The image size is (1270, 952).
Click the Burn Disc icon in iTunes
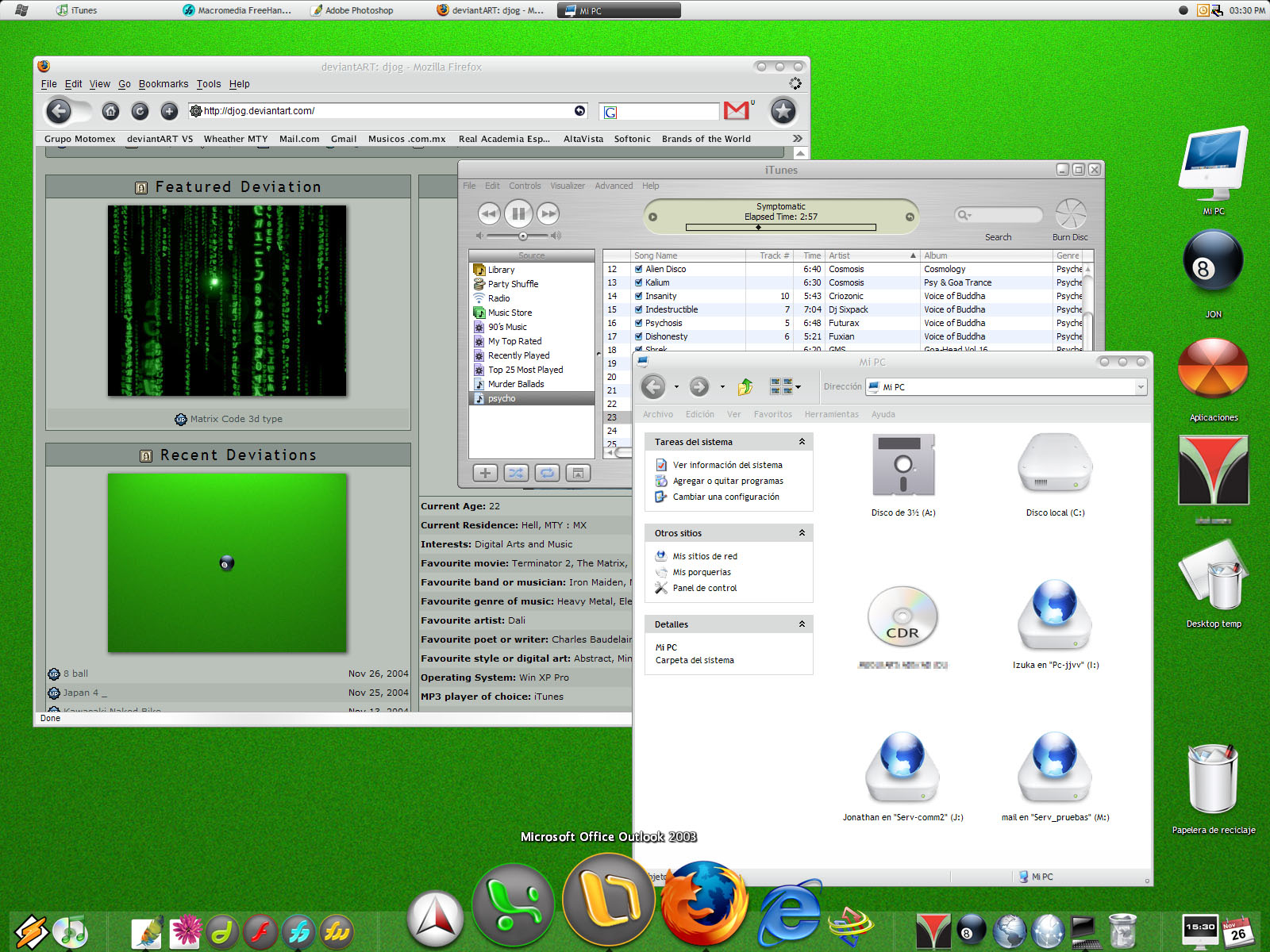(1071, 214)
